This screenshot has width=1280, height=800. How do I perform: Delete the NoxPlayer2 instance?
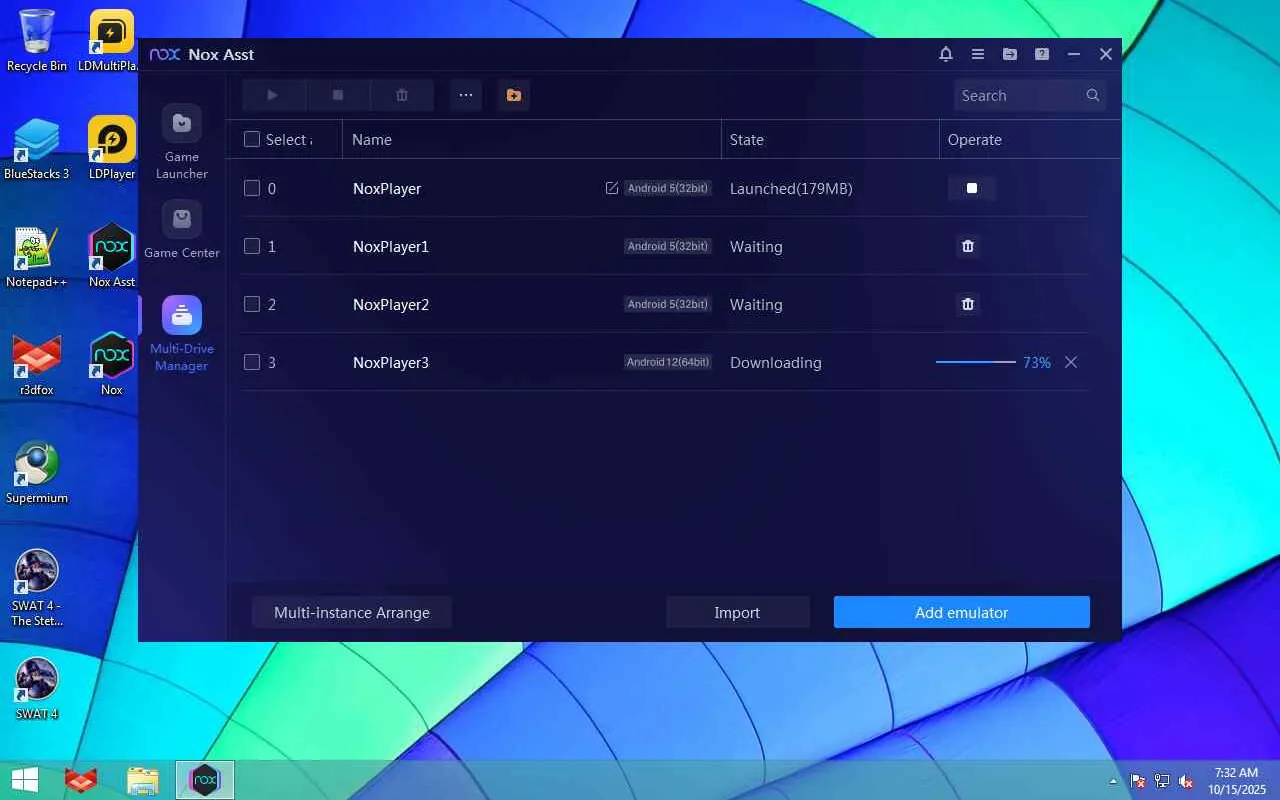point(968,304)
